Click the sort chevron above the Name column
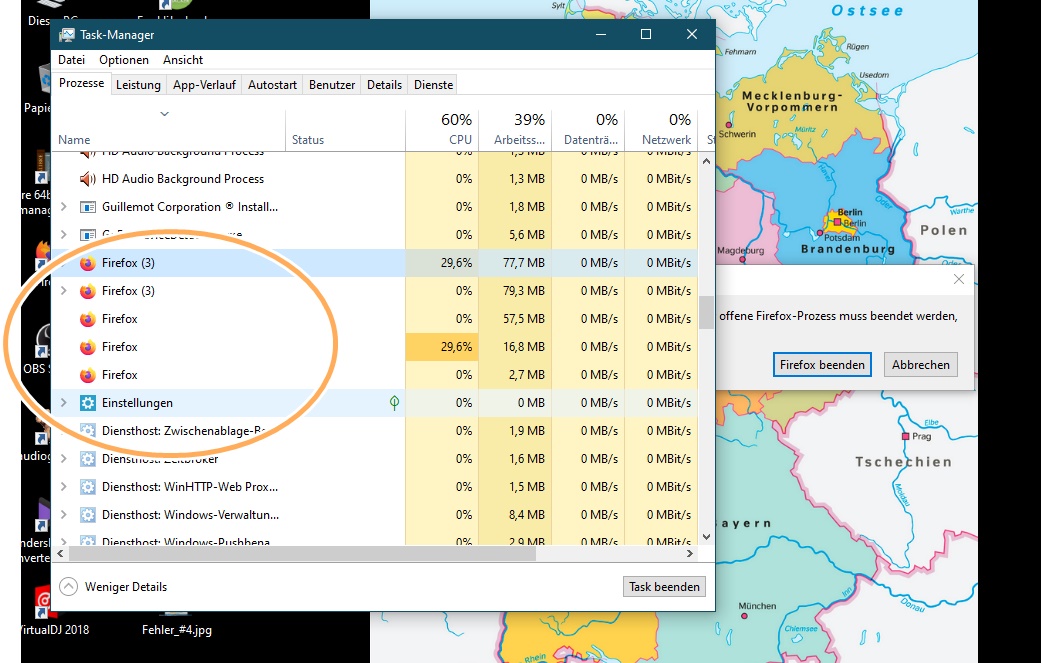 pos(165,114)
